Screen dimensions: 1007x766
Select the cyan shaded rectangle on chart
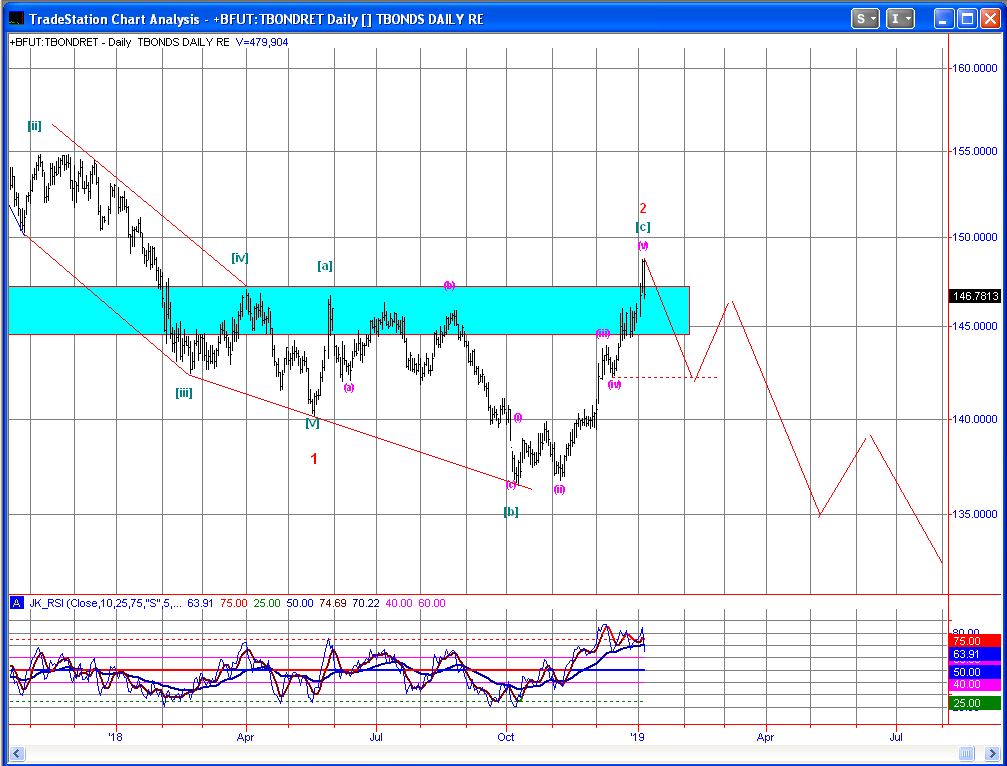pyautogui.click(x=349, y=310)
